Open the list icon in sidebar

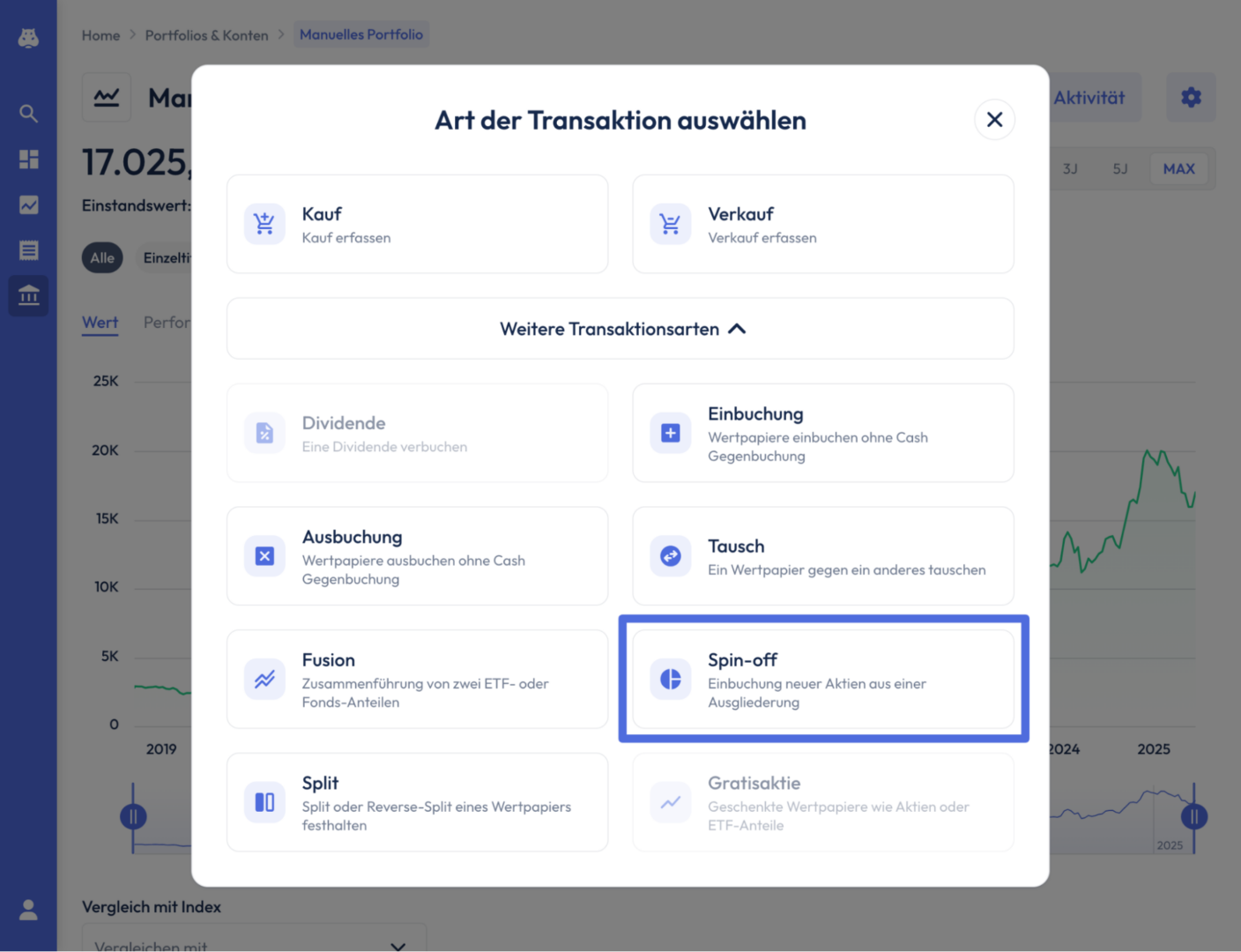tap(28, 250)
